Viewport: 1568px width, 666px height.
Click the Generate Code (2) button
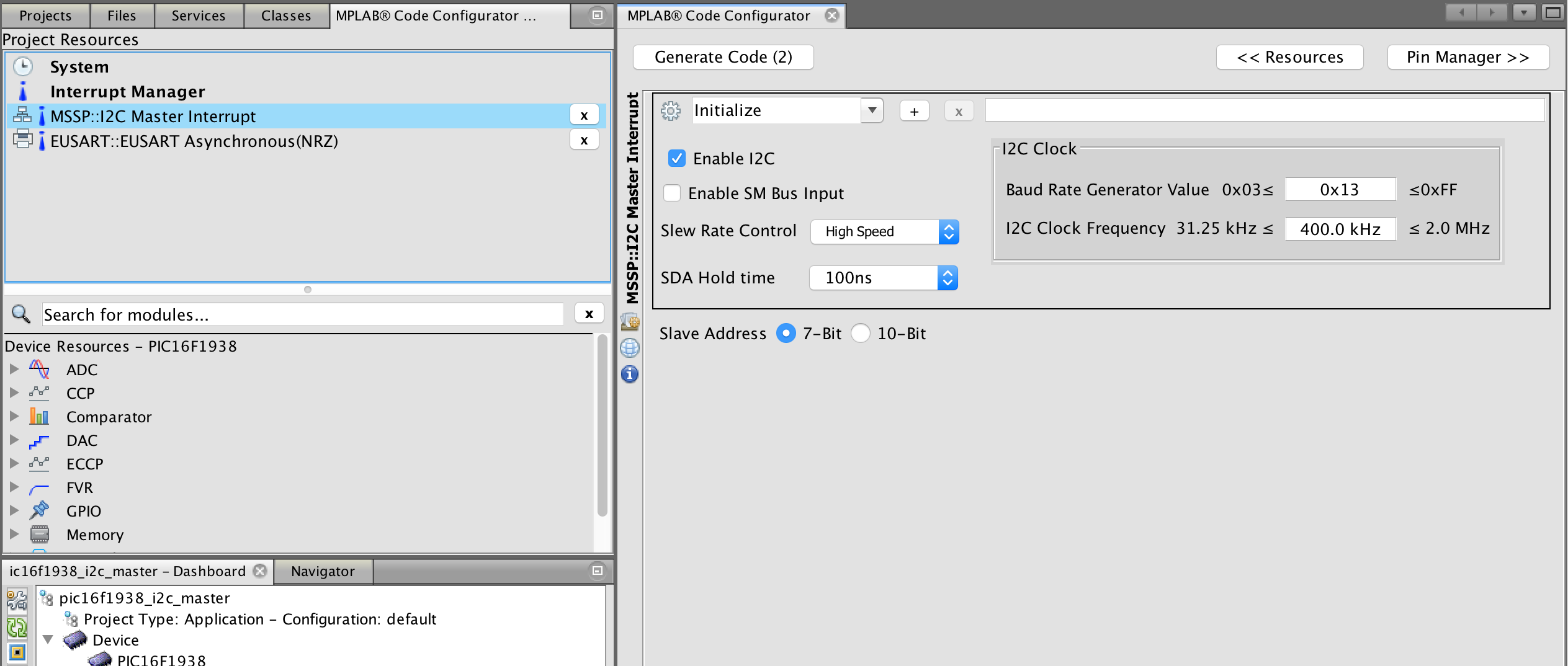pos(723,57)
